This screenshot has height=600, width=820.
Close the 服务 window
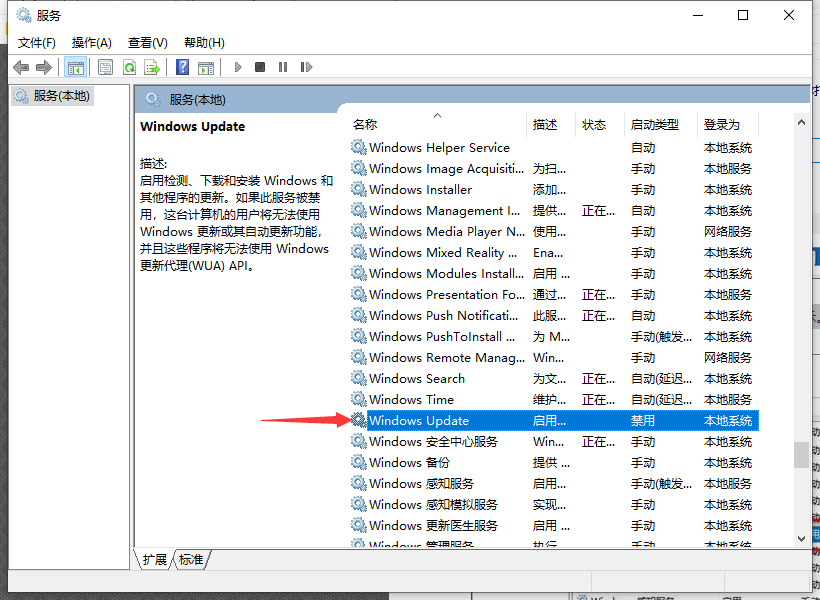789,15
